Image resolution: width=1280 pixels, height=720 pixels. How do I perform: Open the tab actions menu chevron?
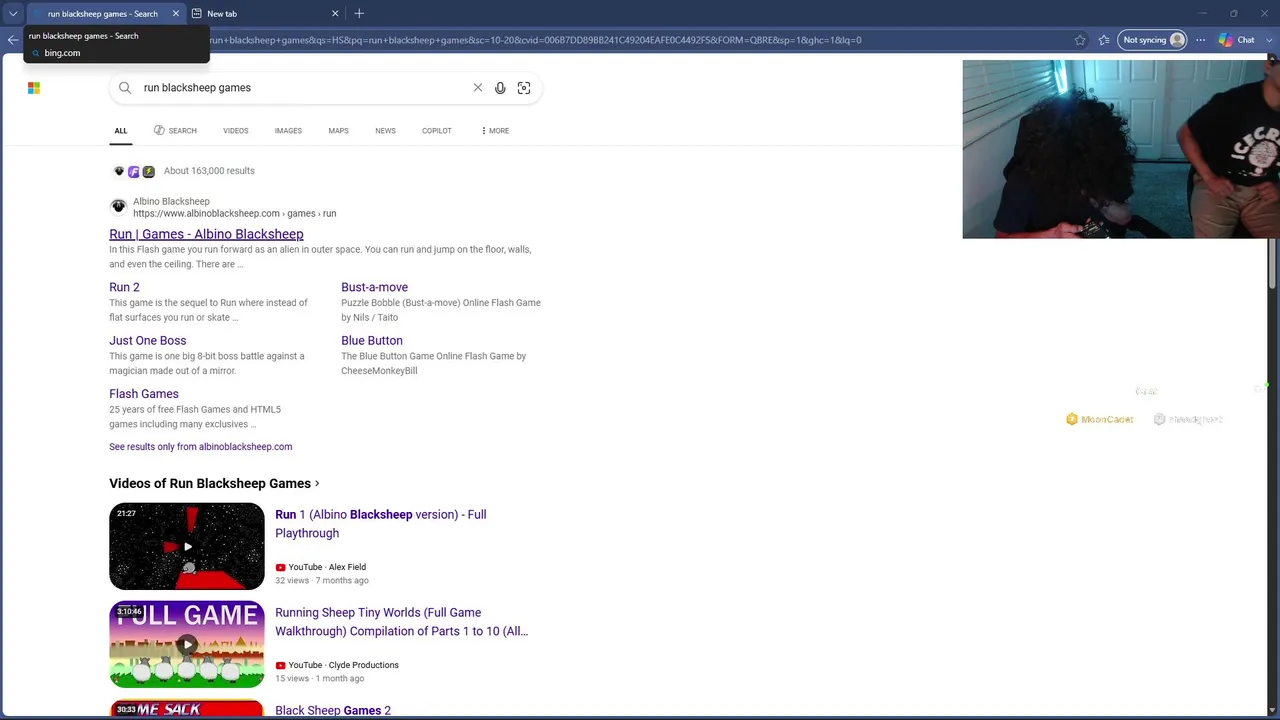pyautogui.click(x=13, y=14)
